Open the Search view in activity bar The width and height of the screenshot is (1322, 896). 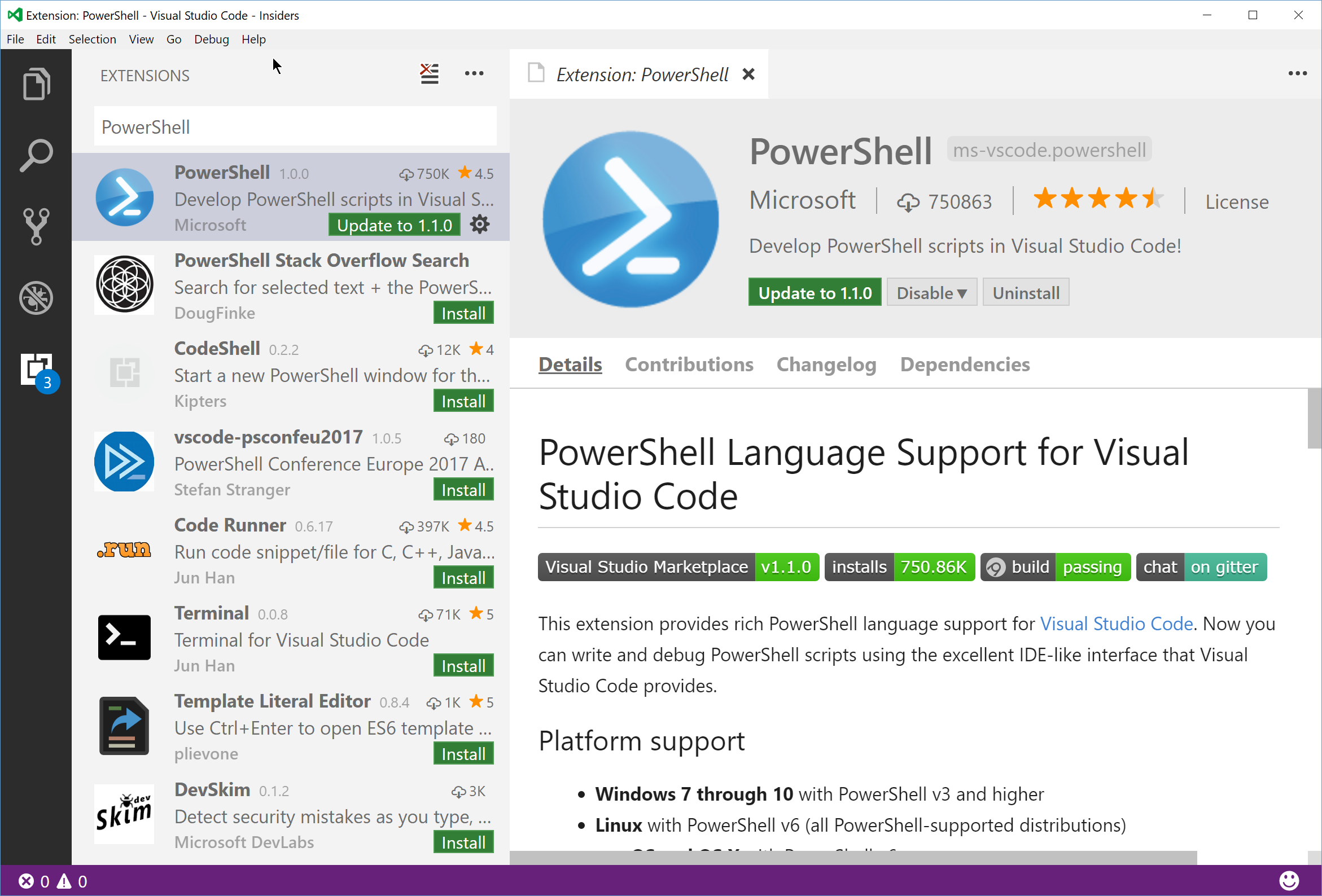tap(36, 155)
